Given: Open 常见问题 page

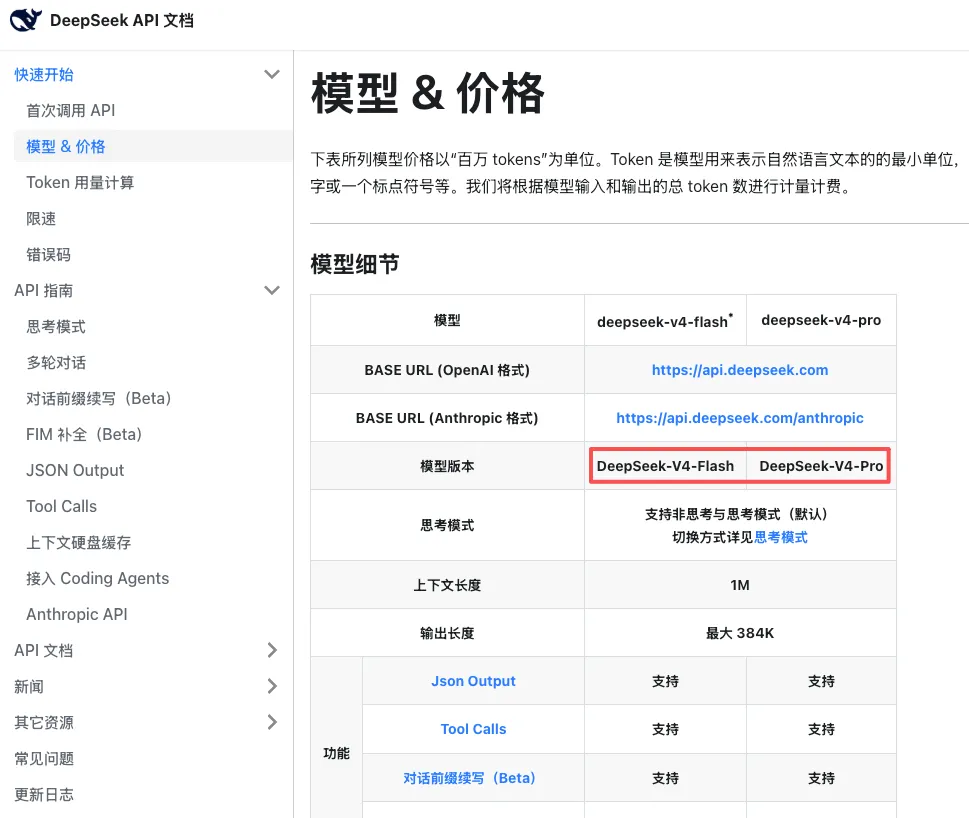Looking at the screenshot, I should [x=44, y=758].
